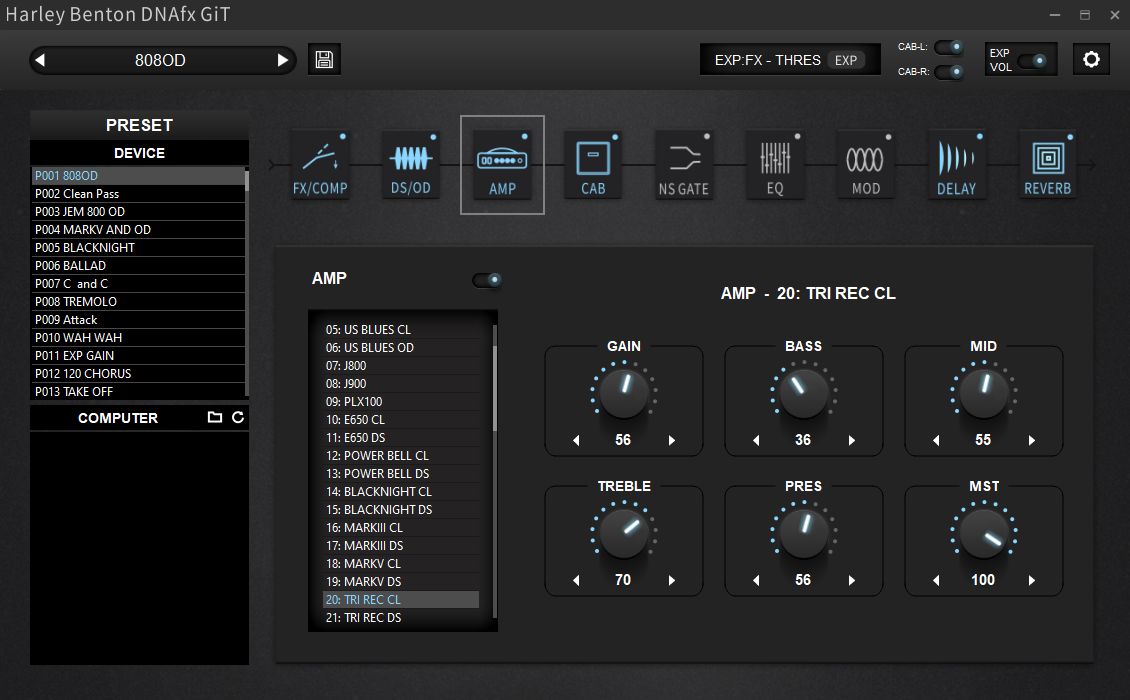Increase the MID value
1130x700 pixels.
pyautogui.click(x=1032, y=440)
